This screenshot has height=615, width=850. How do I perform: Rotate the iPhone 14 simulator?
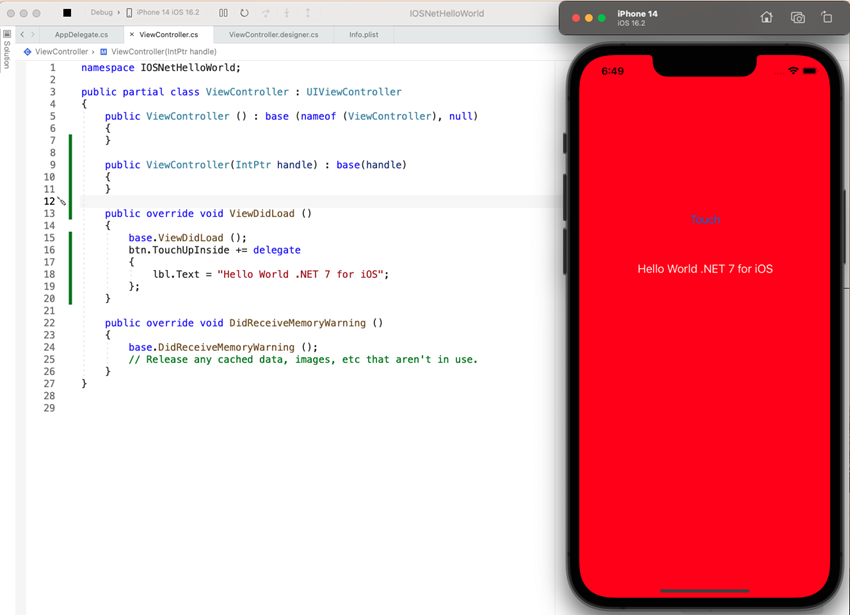[827, 15]
